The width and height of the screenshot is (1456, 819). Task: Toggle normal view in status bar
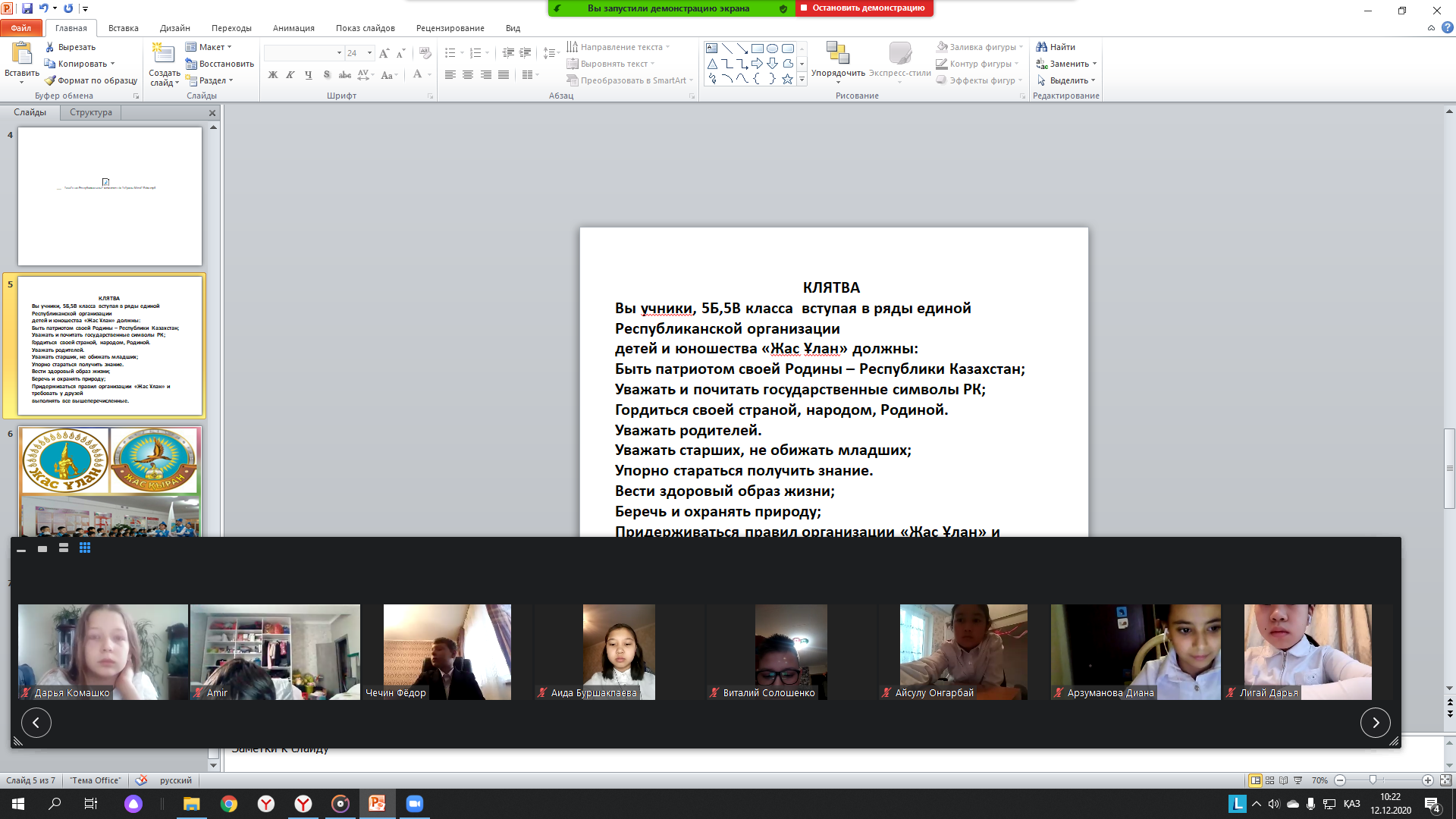click(1256, 780)
